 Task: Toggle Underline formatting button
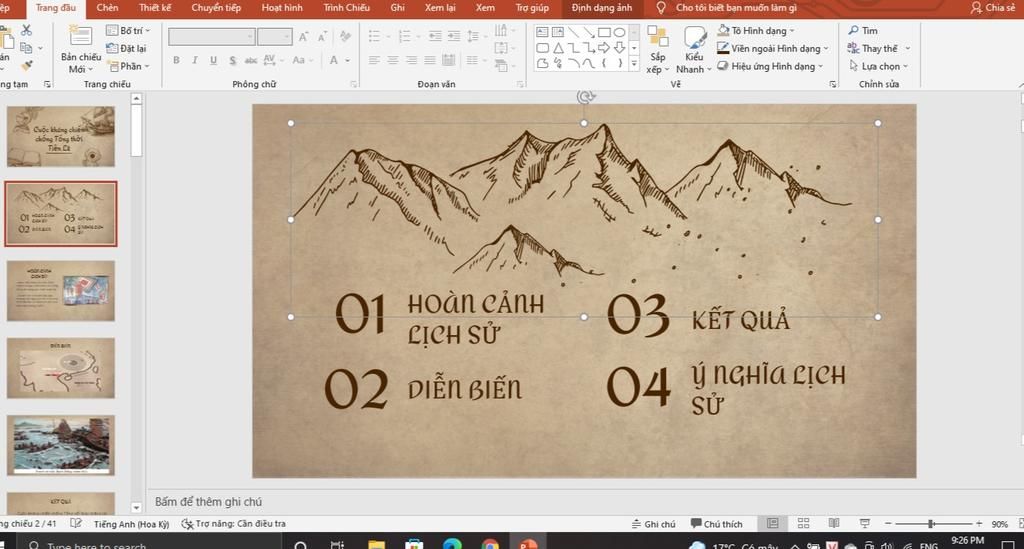(x=214, y=60)
